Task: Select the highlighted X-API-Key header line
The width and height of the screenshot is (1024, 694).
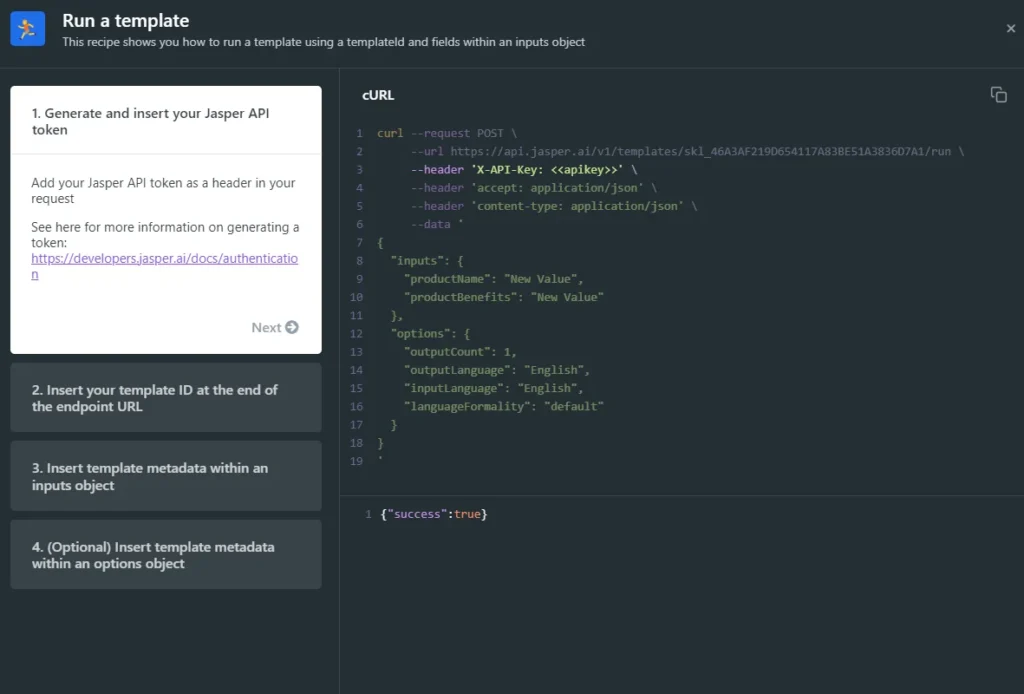Action: point(523,170)
